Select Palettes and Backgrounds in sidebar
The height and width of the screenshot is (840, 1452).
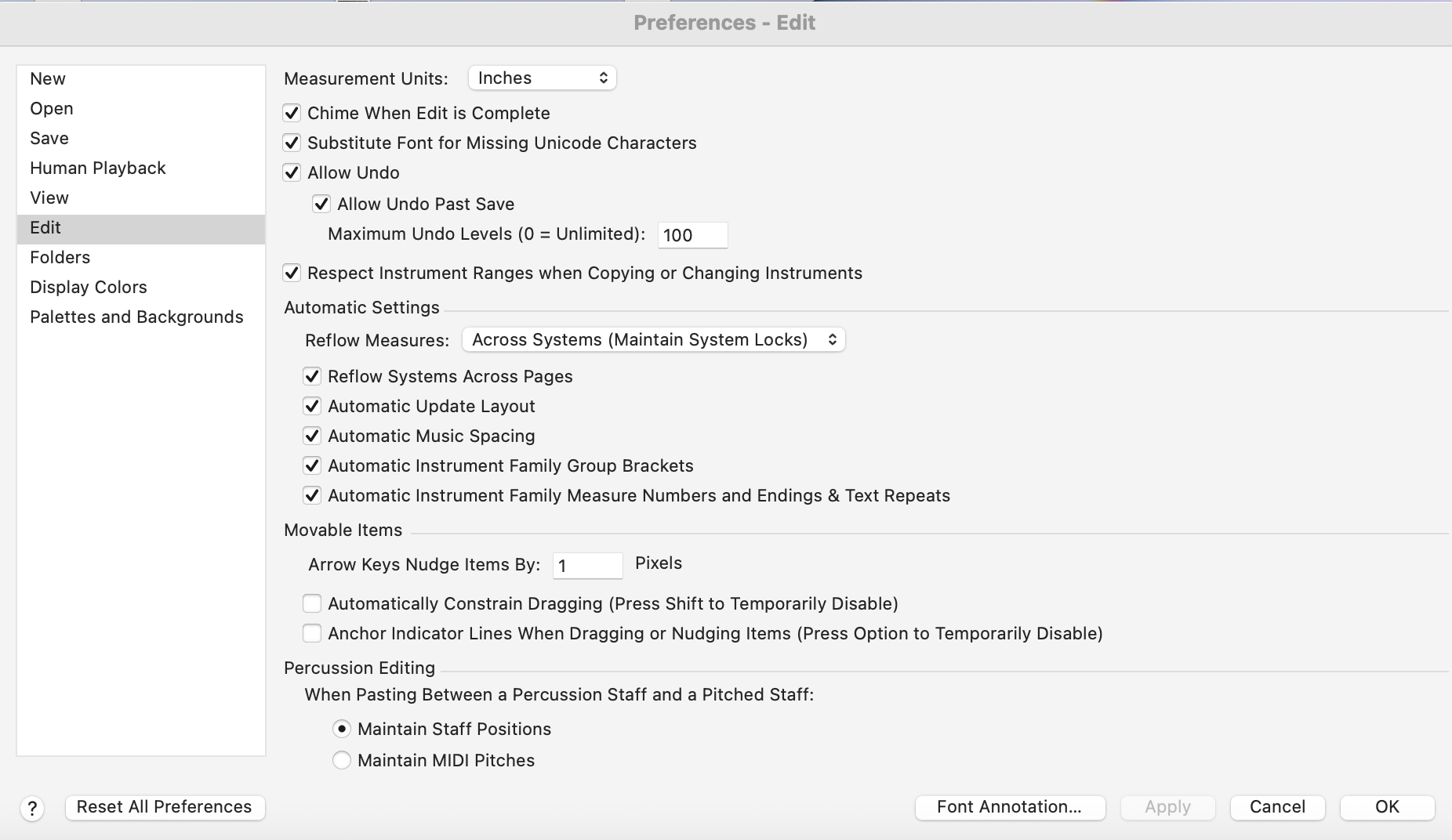coord(136,317)
